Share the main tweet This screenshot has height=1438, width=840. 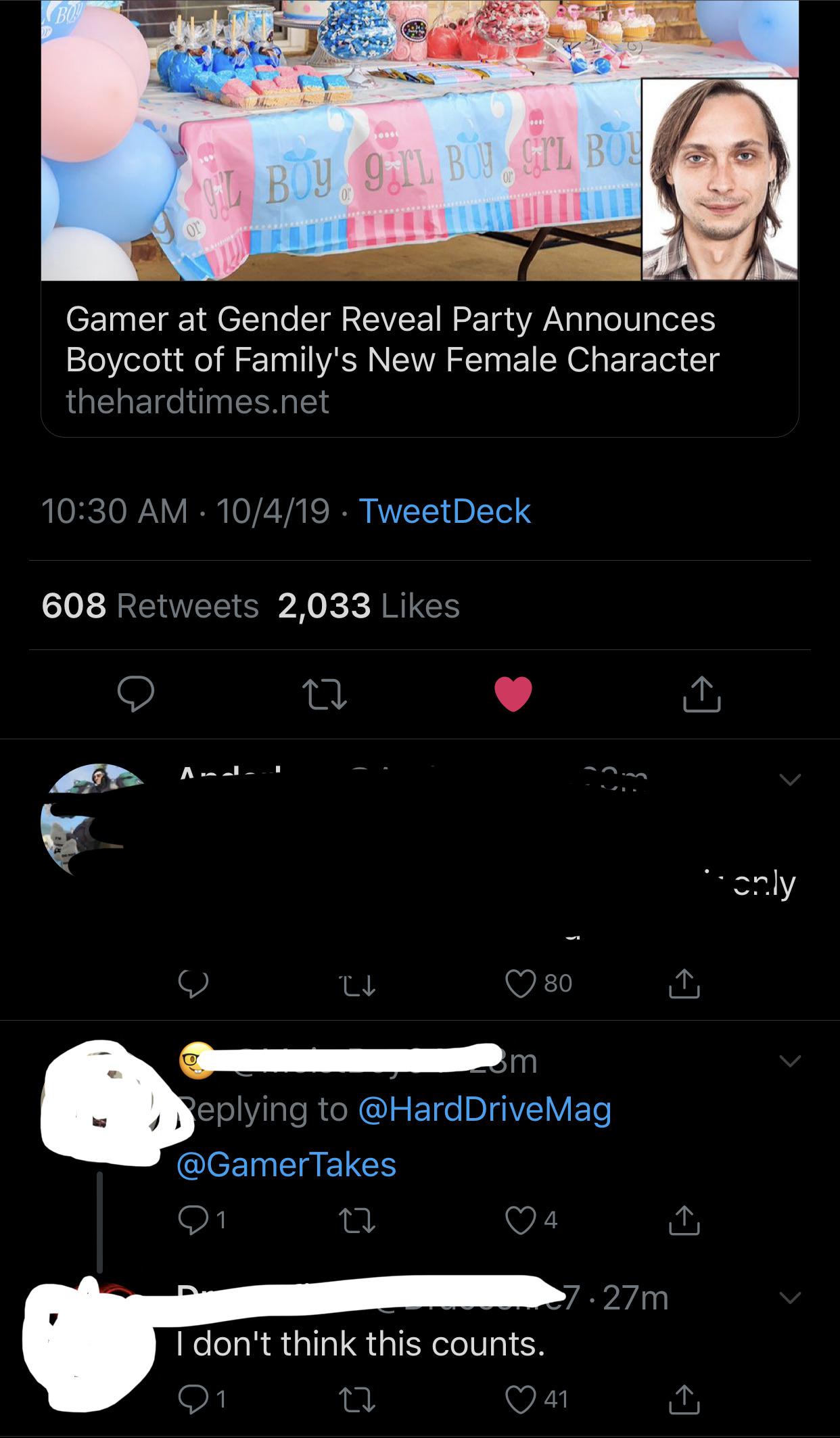pos(701,695)
